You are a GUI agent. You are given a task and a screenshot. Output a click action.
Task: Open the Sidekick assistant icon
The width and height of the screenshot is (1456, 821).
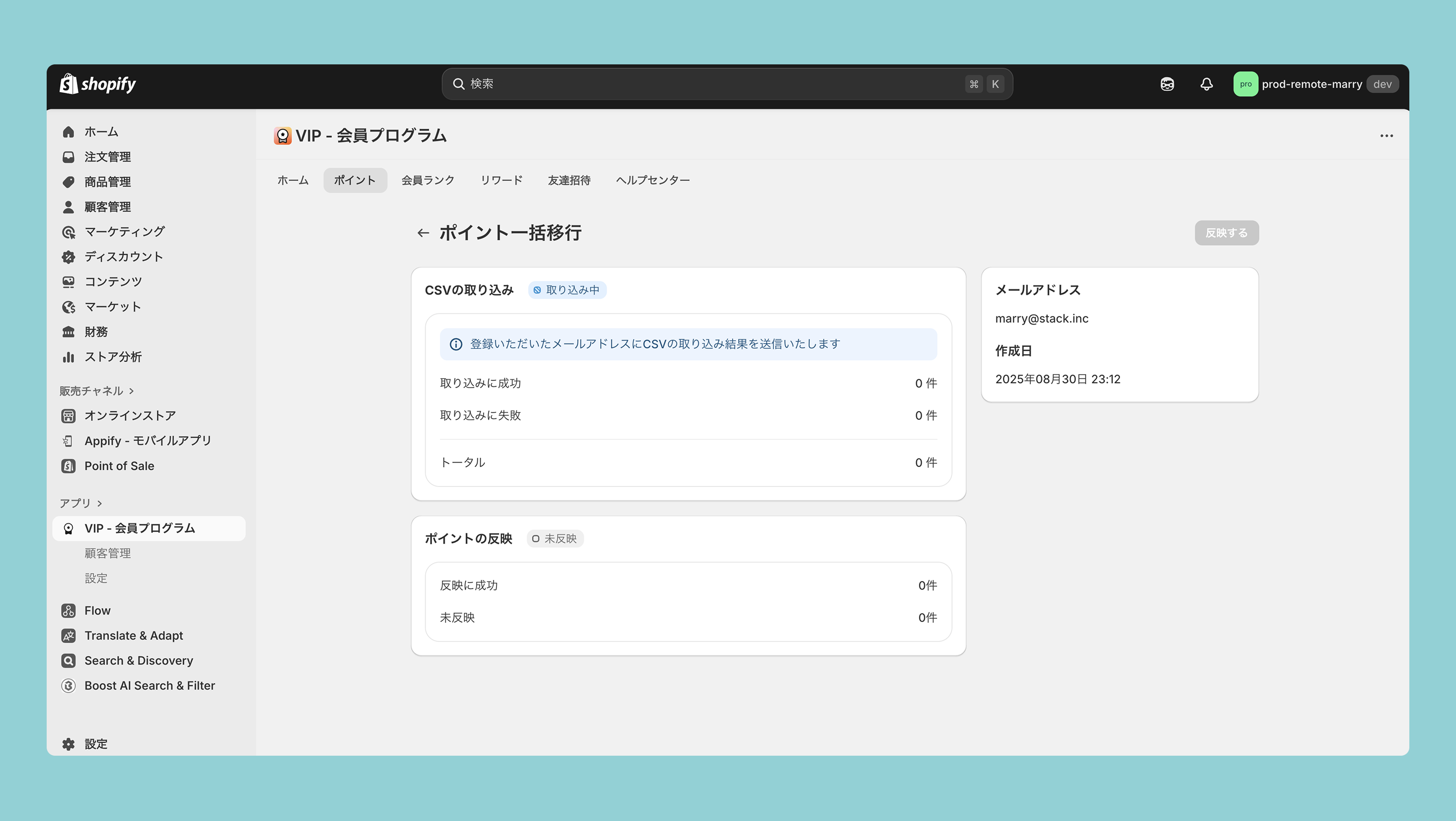tap(1167, 84)
